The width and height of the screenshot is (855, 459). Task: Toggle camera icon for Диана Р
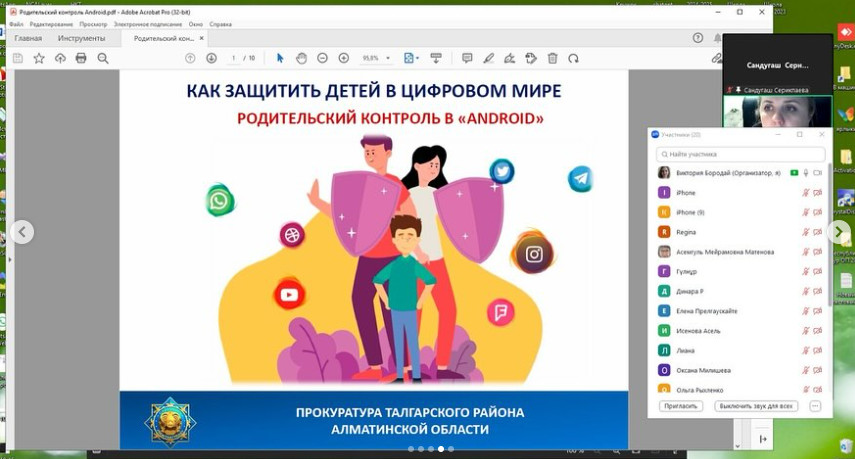tap(817, 291)
